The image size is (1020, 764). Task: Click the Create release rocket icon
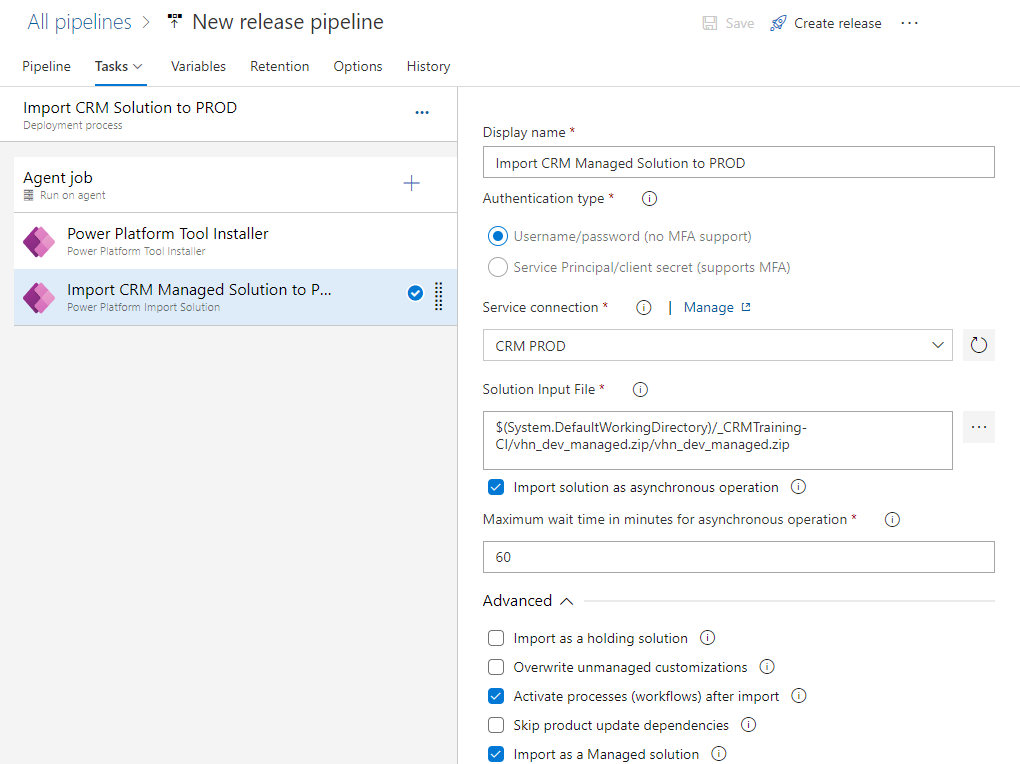coord(778,23)
